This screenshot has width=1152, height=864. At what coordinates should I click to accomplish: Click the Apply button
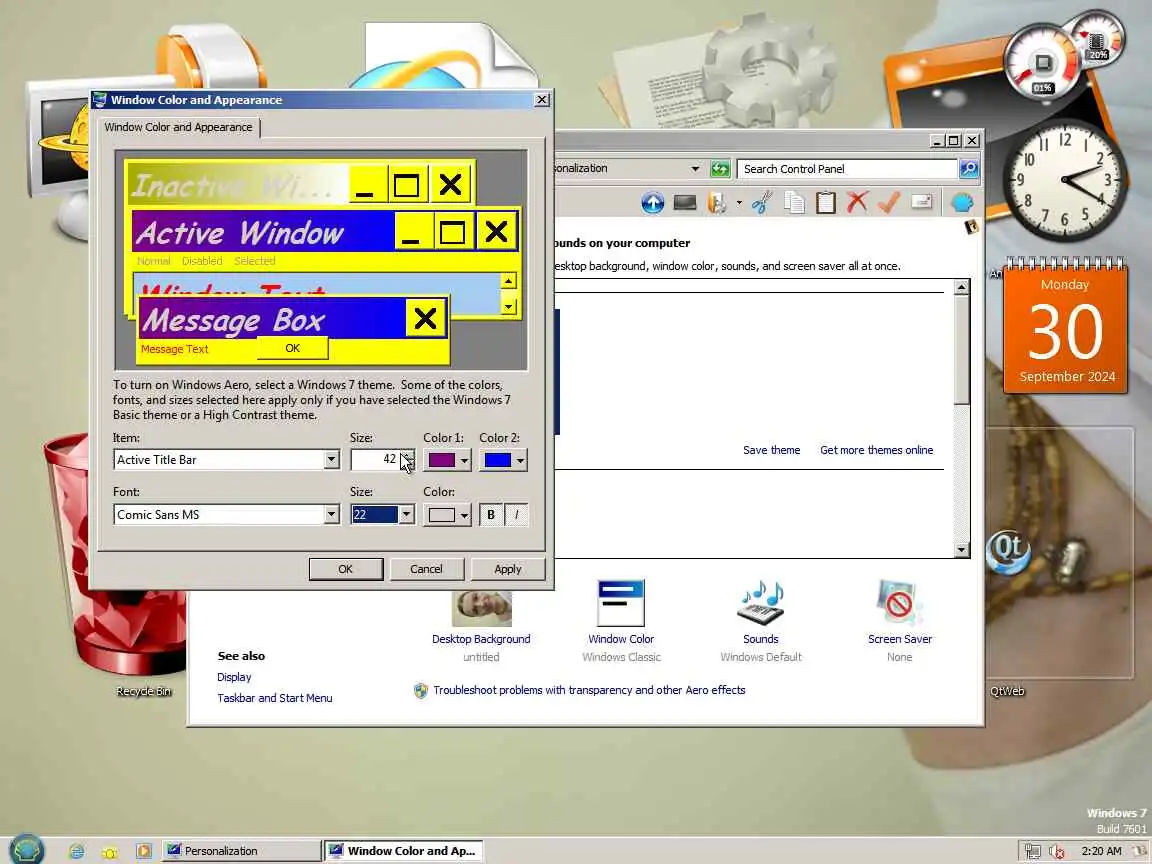[508, 569]
